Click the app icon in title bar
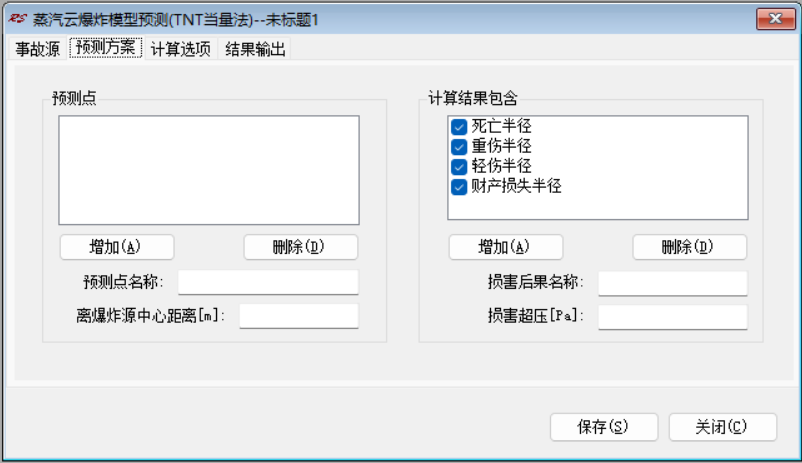 tap(18, 19)
